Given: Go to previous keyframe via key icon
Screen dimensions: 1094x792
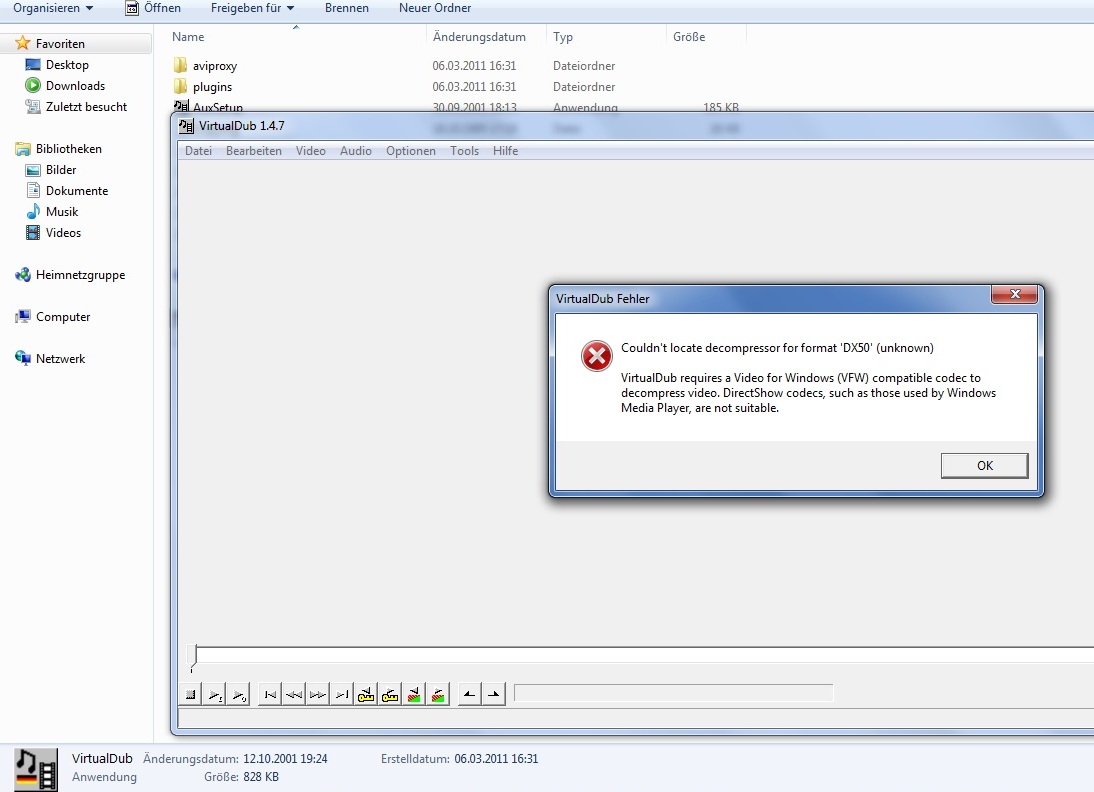Looking at the screenshot, I should pyautogui.click(x=366, y=694).
